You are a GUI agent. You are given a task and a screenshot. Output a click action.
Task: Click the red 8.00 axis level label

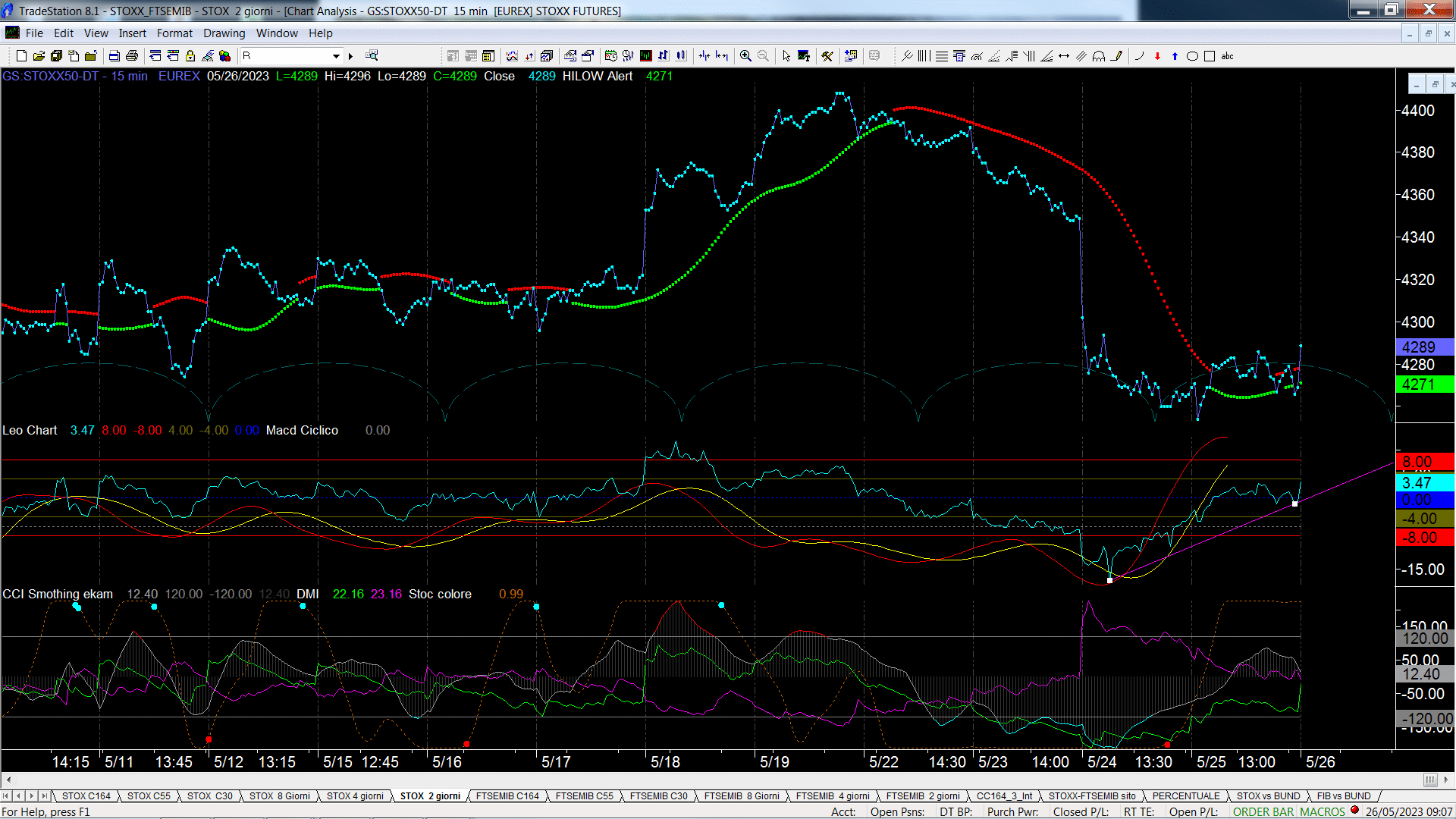[x=1425, y=462]
